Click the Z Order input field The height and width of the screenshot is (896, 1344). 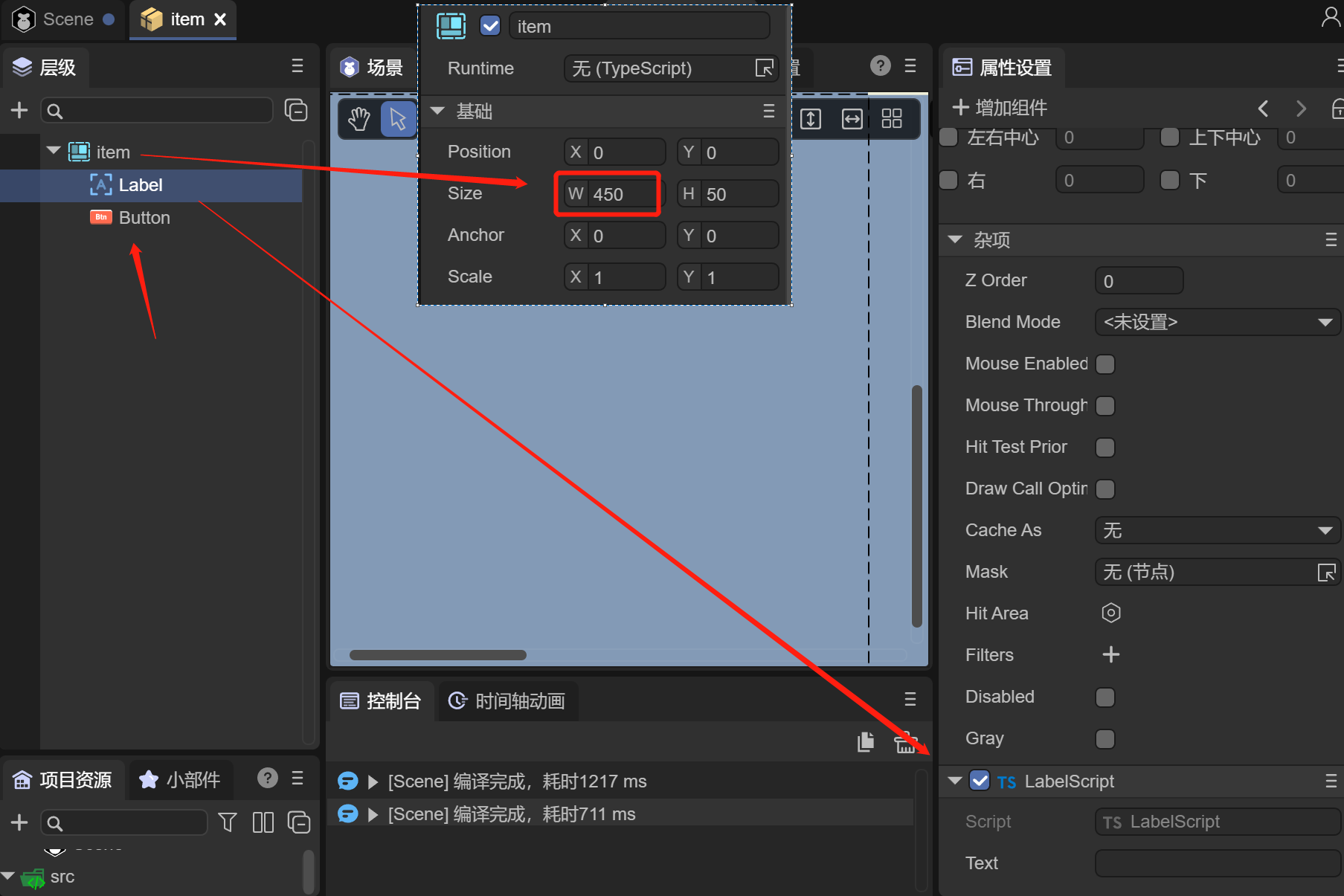tap(1138, 281)
